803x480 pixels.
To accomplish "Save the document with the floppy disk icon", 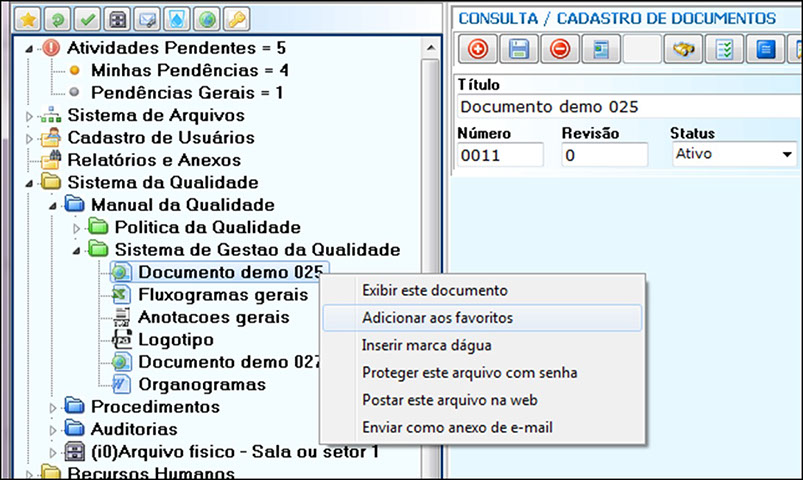I will pyautogui.click(x=519, y=49).
